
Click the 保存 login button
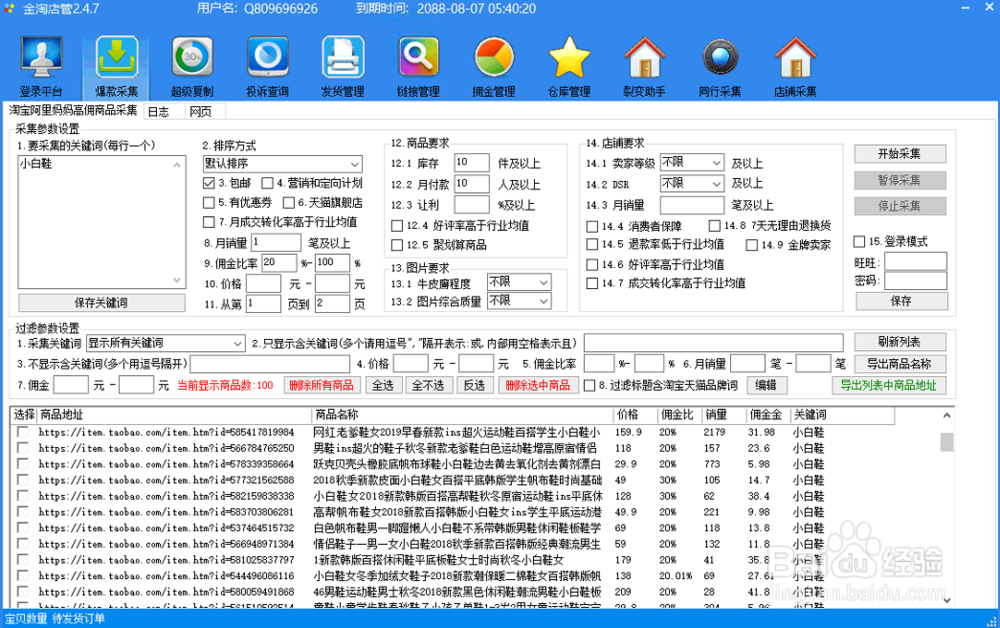[901, 301]
